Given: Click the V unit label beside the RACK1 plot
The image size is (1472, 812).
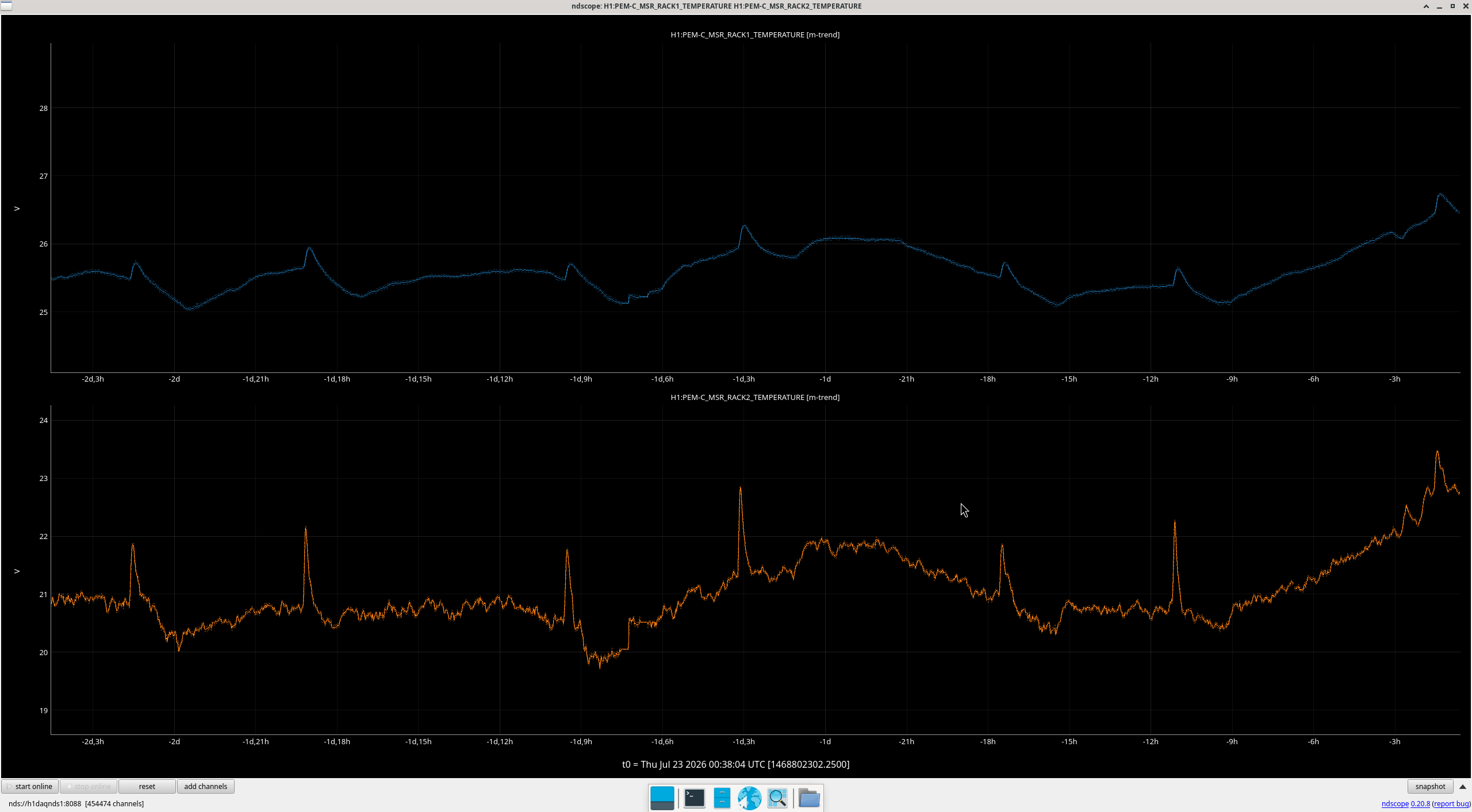Looking at the screenshot, I should (x=17, y=209).
